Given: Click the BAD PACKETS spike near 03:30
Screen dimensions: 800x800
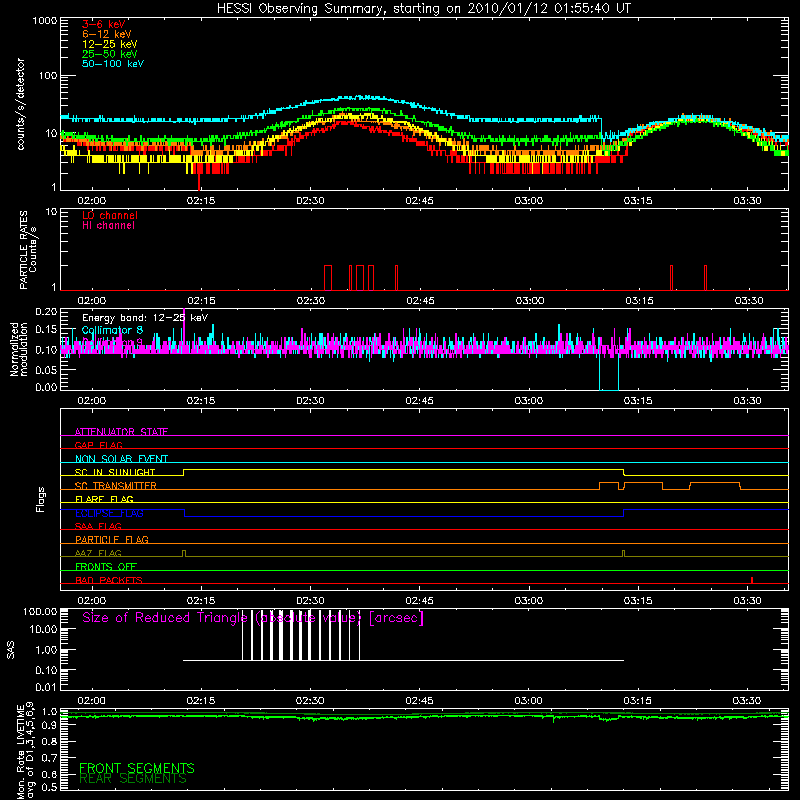Looking at the screenshot, I should pos(752,580).
